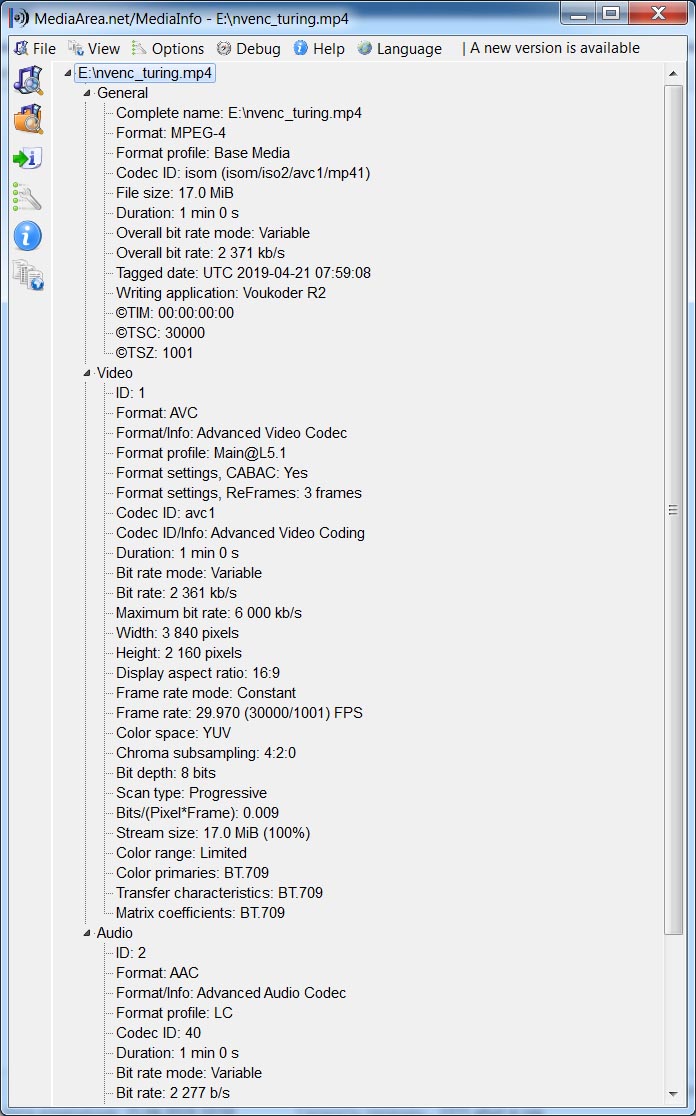Click the scrollbar down arrow
The image size is (696, 1116).
673,1094
